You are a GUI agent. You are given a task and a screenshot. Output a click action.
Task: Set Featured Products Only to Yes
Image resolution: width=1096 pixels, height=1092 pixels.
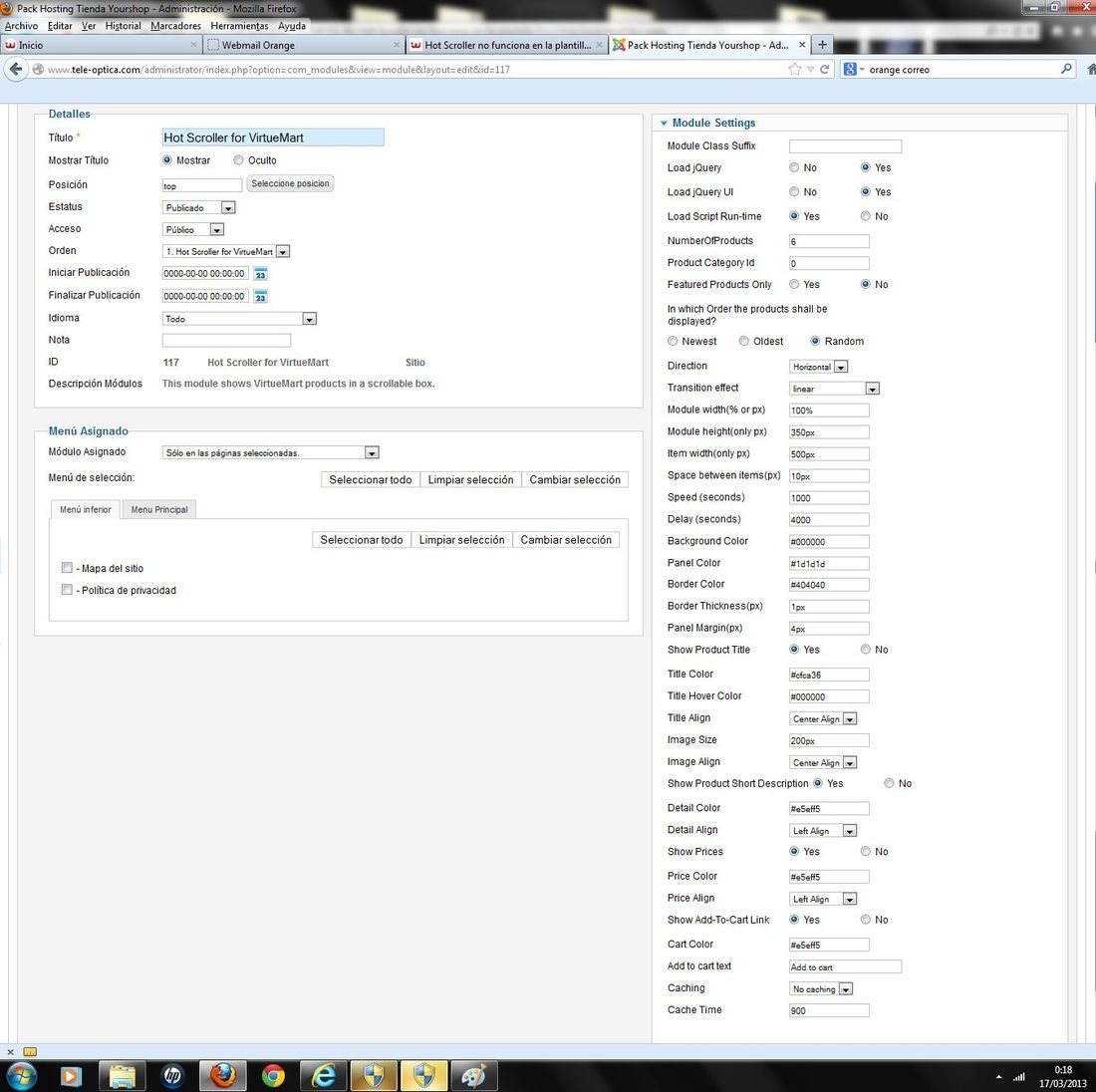[794, 285]
